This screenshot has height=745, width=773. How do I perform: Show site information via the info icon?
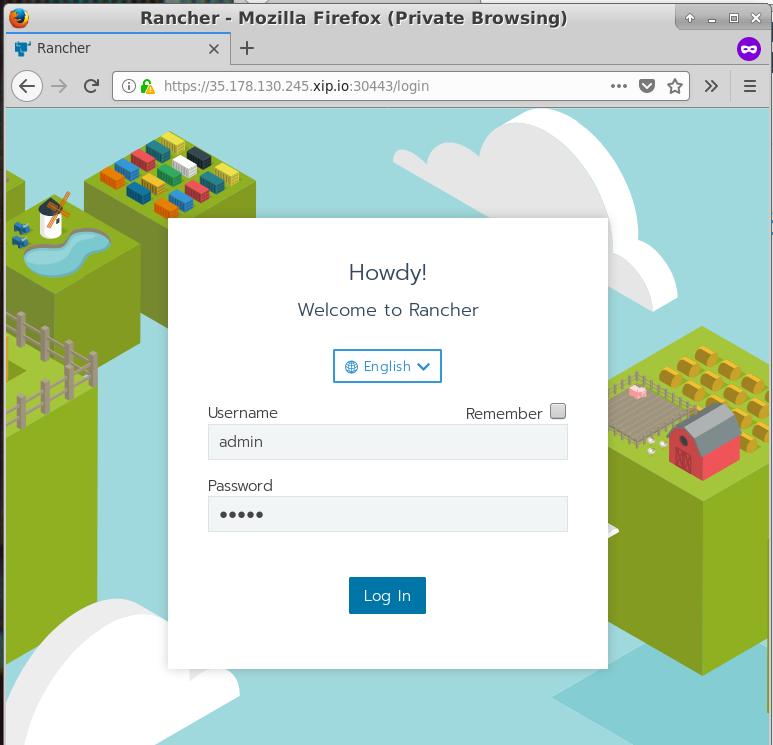coord(129,86)
